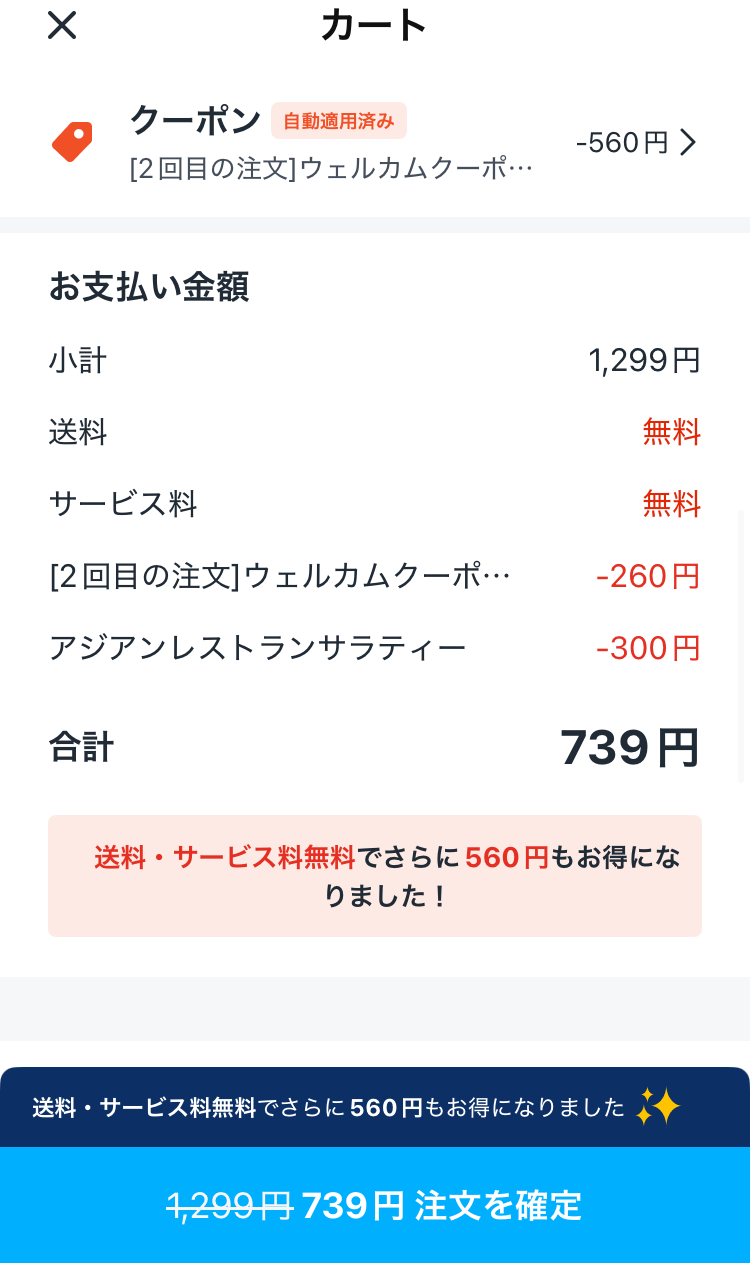
Task: Tap the sparkle icon in the savings banner
Action: 658,1107
